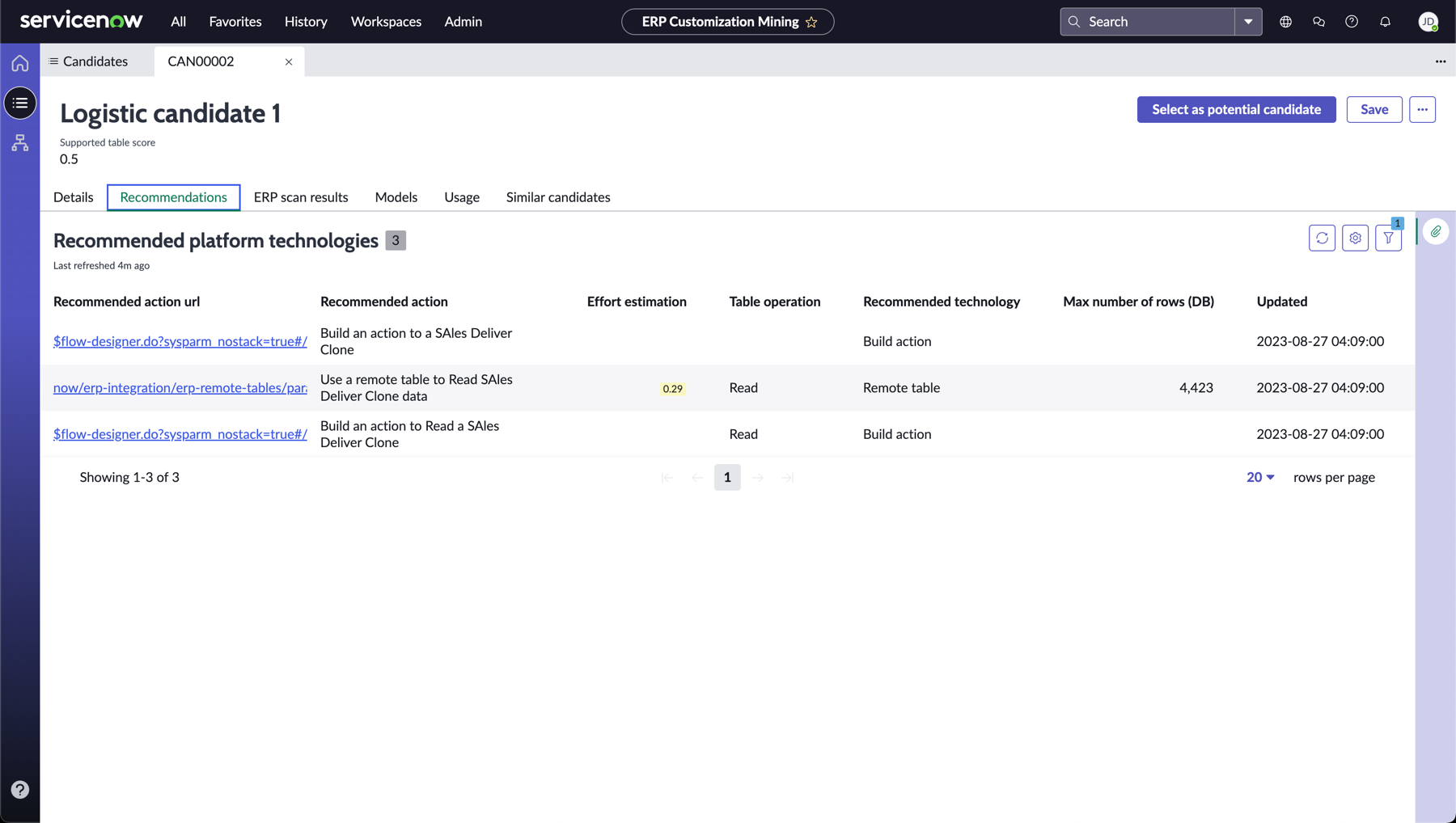Open the History menu

click(x=306, y=22)
